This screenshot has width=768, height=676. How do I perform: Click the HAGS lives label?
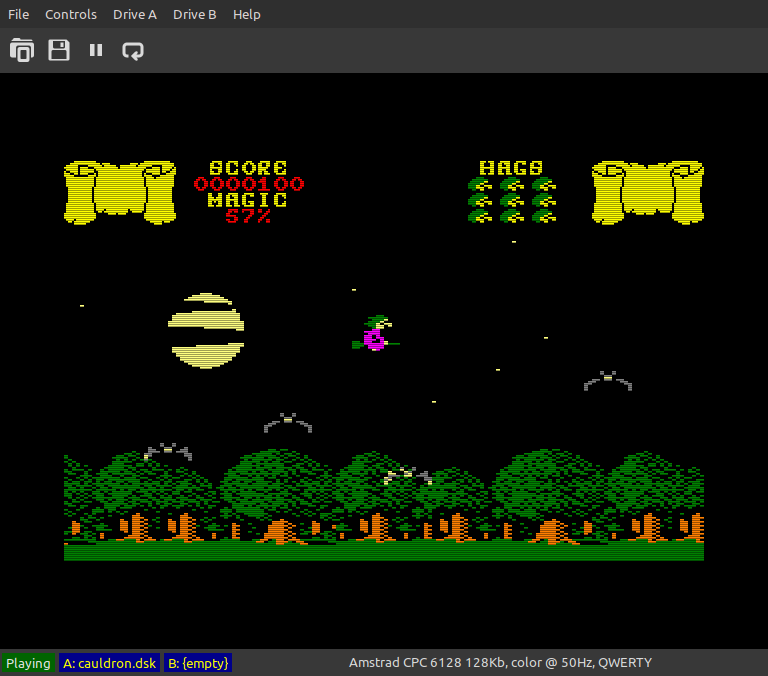[x=511, y=168]
